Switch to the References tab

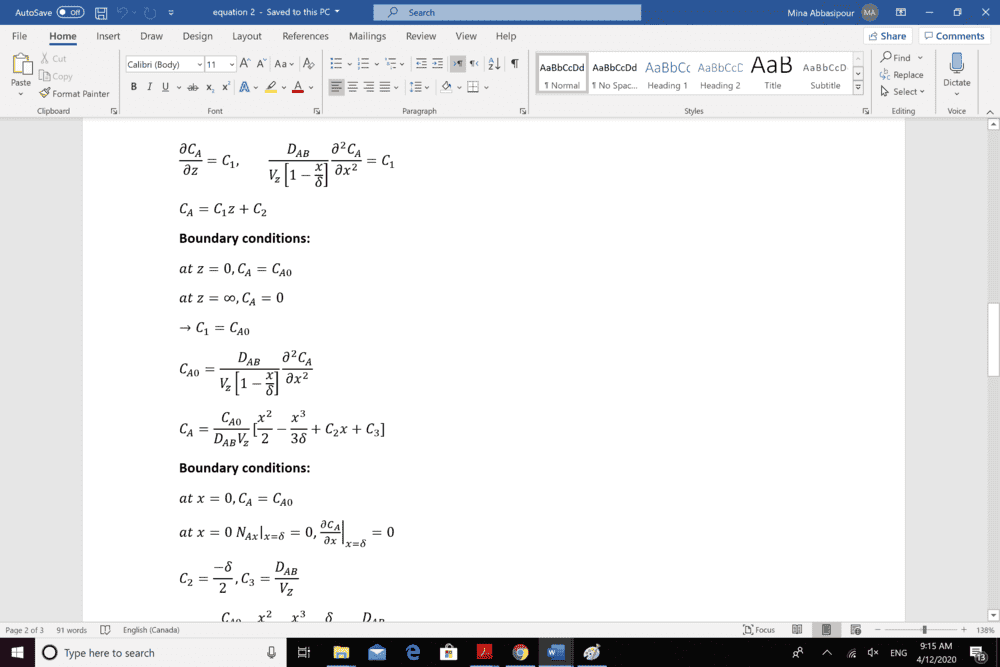pyautogui.click(x=305, y=36)
